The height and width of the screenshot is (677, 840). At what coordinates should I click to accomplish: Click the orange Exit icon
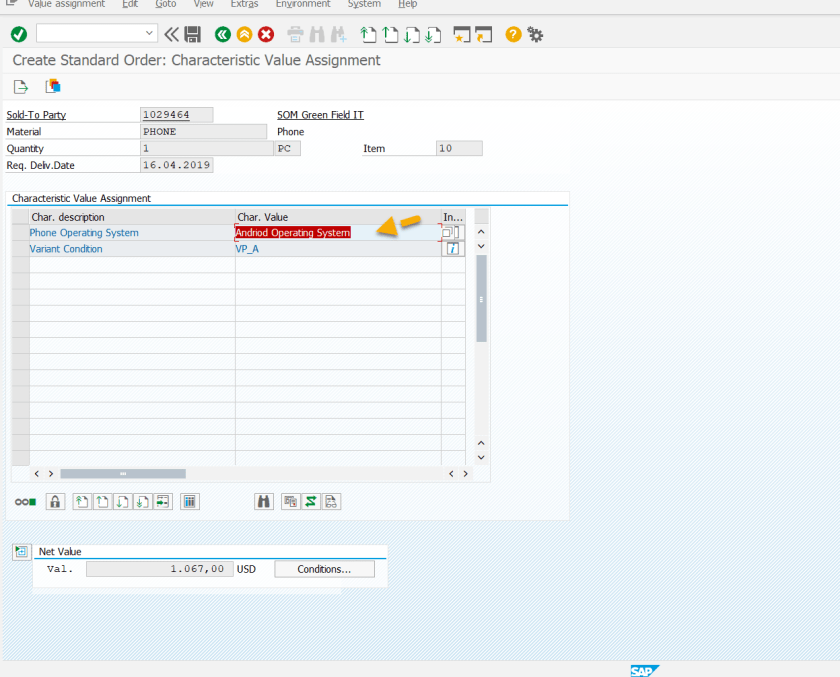[244, 35]
